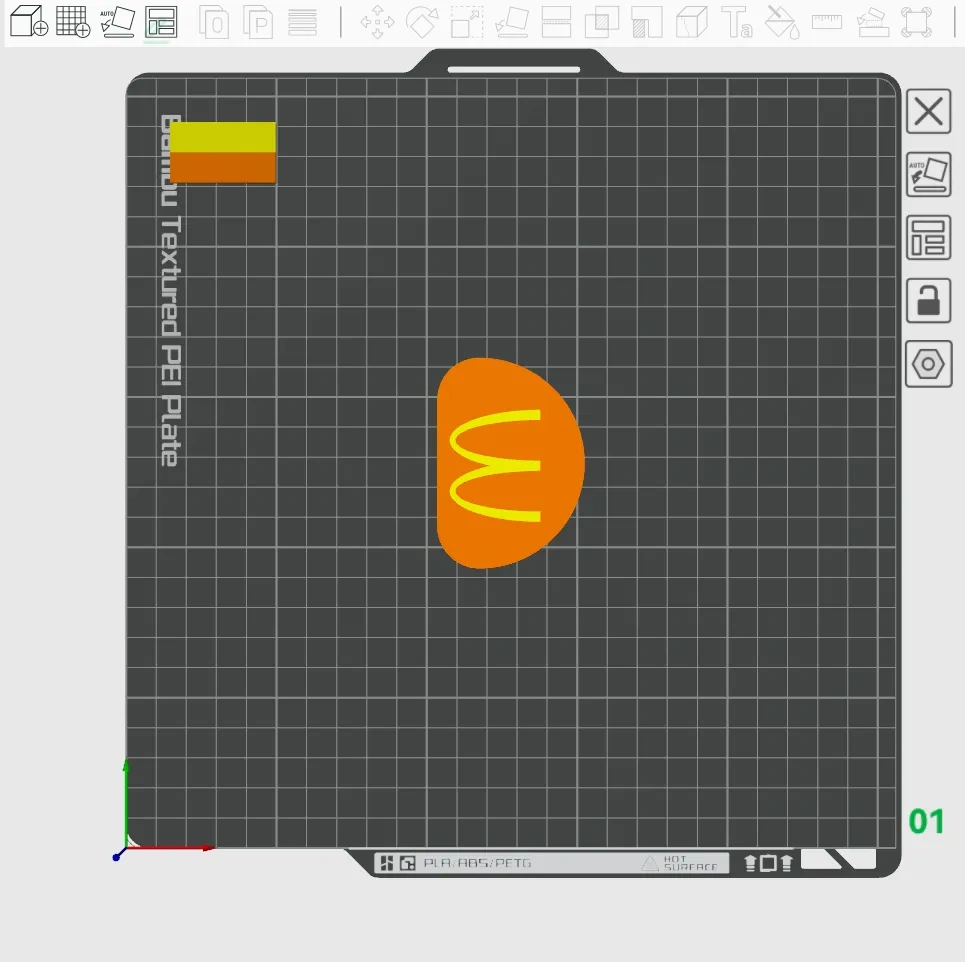965x962 pixels.
Task: Arrange objects on plate 01
Action: (928, 238)
